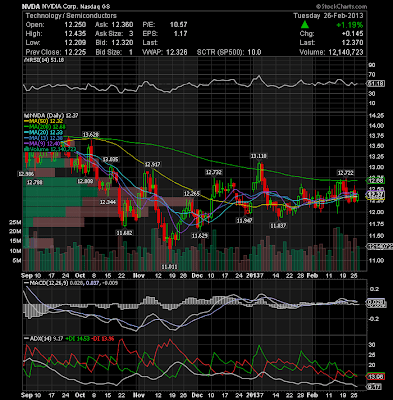The width and height of the screenshot is (393, 400).
Task: Click the 11.629 low price label
Action: click(x=200, y=236)
